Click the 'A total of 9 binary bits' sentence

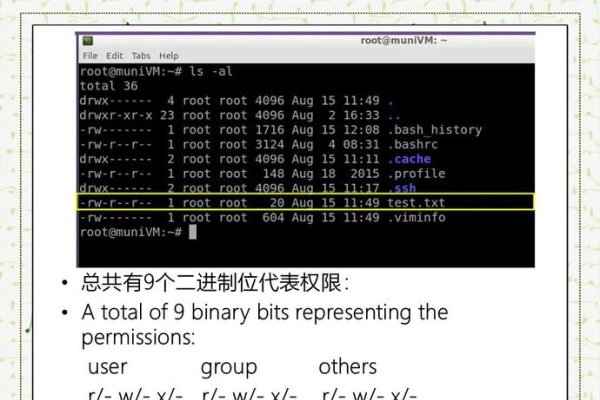coord(265,325)
